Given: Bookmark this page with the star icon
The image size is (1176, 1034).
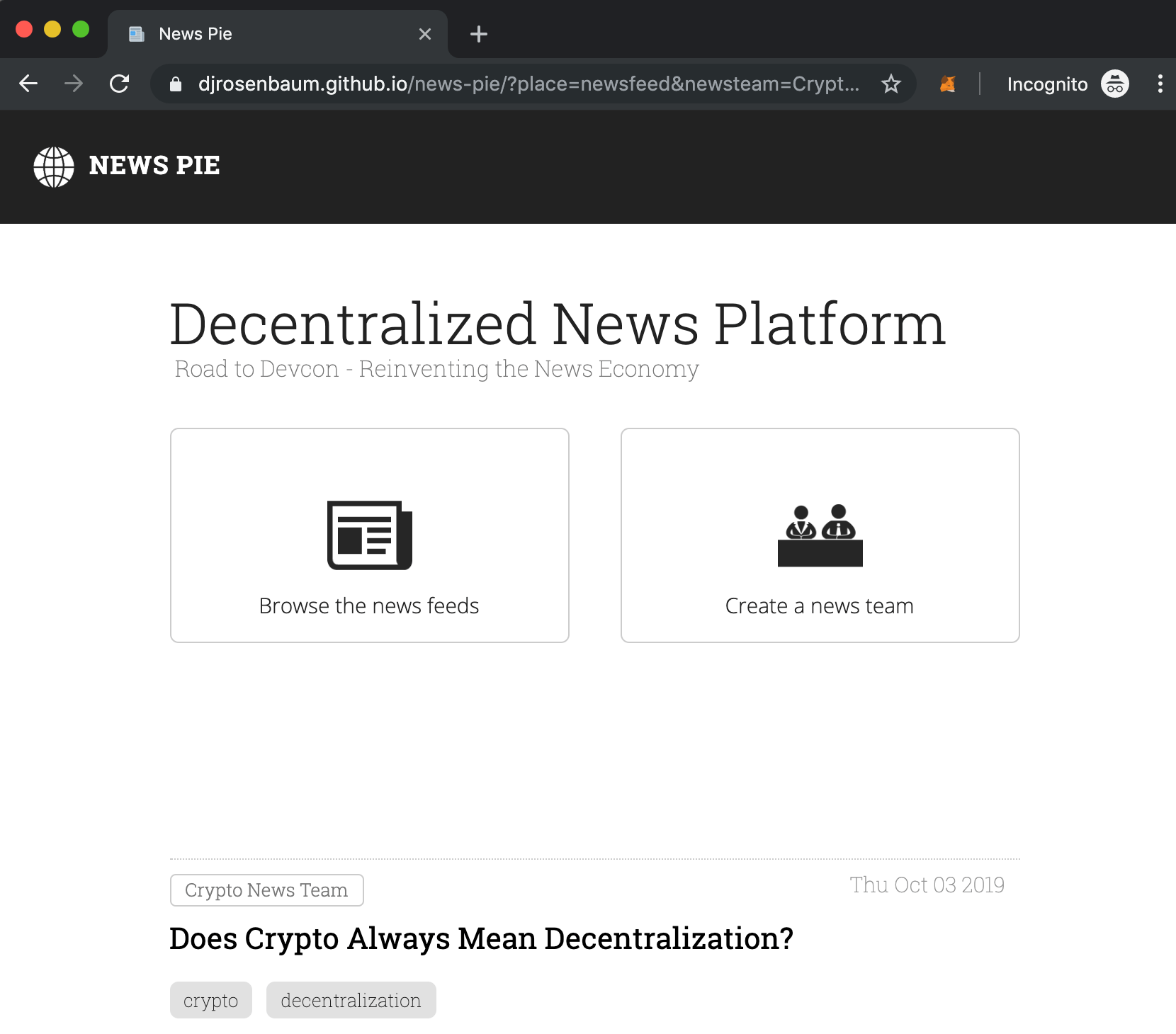Looking at the screenshot, I should click(x=891, y=84).
